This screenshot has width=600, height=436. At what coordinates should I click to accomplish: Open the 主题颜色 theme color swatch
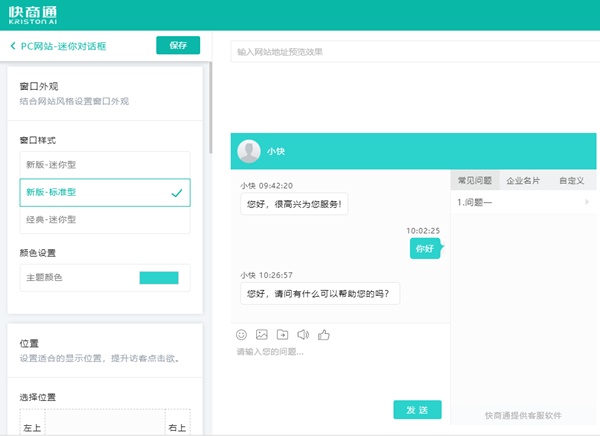tap(158, 277)
